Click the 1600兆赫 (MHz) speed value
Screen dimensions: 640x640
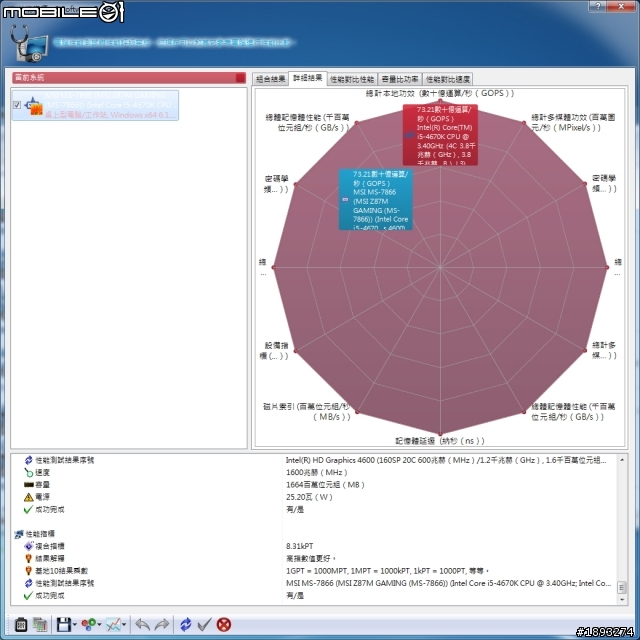pos(316,473)
